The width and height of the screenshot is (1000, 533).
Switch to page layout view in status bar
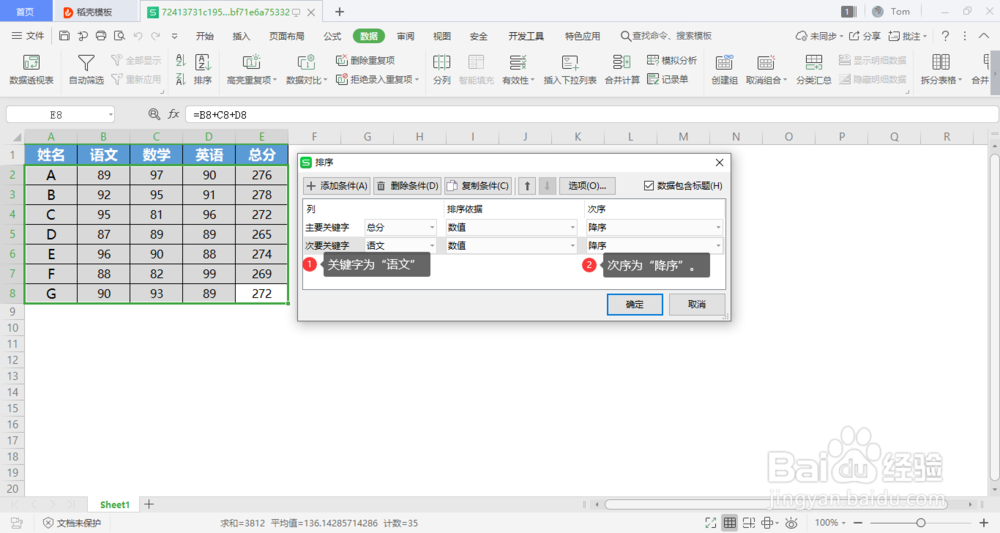tap(749, 523)
